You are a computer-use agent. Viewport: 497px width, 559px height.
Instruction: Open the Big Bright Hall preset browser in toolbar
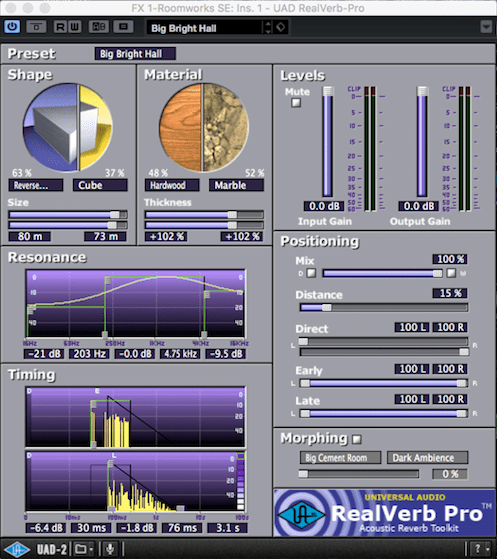(x=205, y=28)
